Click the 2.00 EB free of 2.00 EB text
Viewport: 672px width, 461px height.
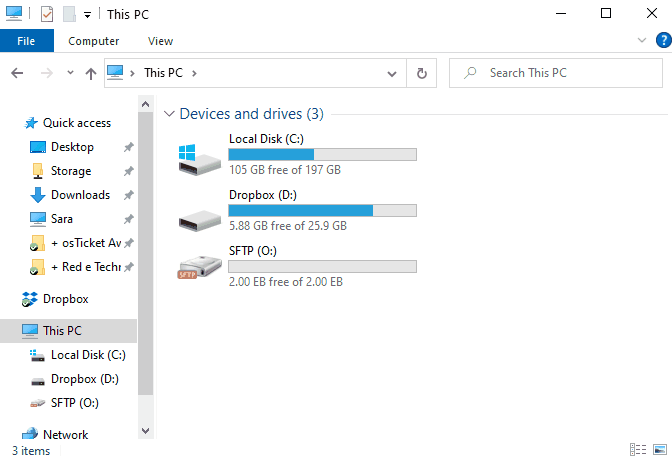286,282
